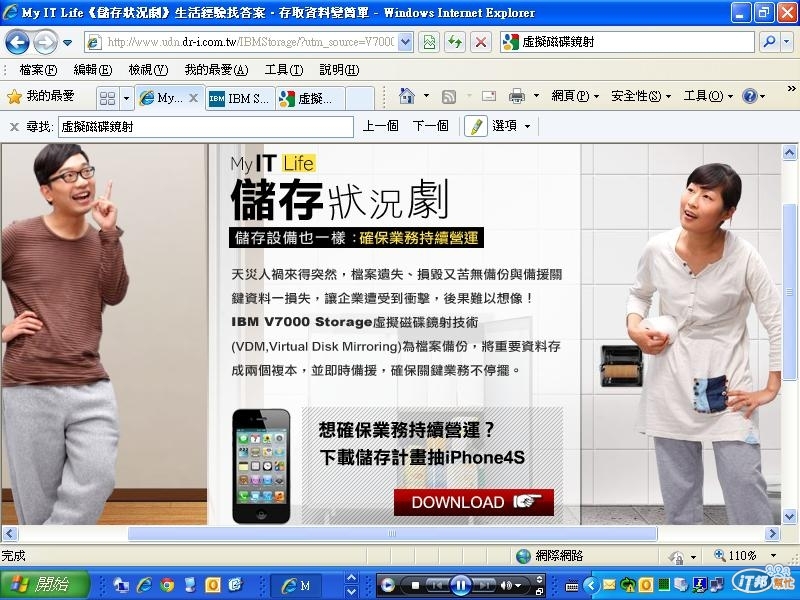This screenshot has width=800, height=600.
Task: Click the Forward navigation arrow
Action: coord(45,42)
